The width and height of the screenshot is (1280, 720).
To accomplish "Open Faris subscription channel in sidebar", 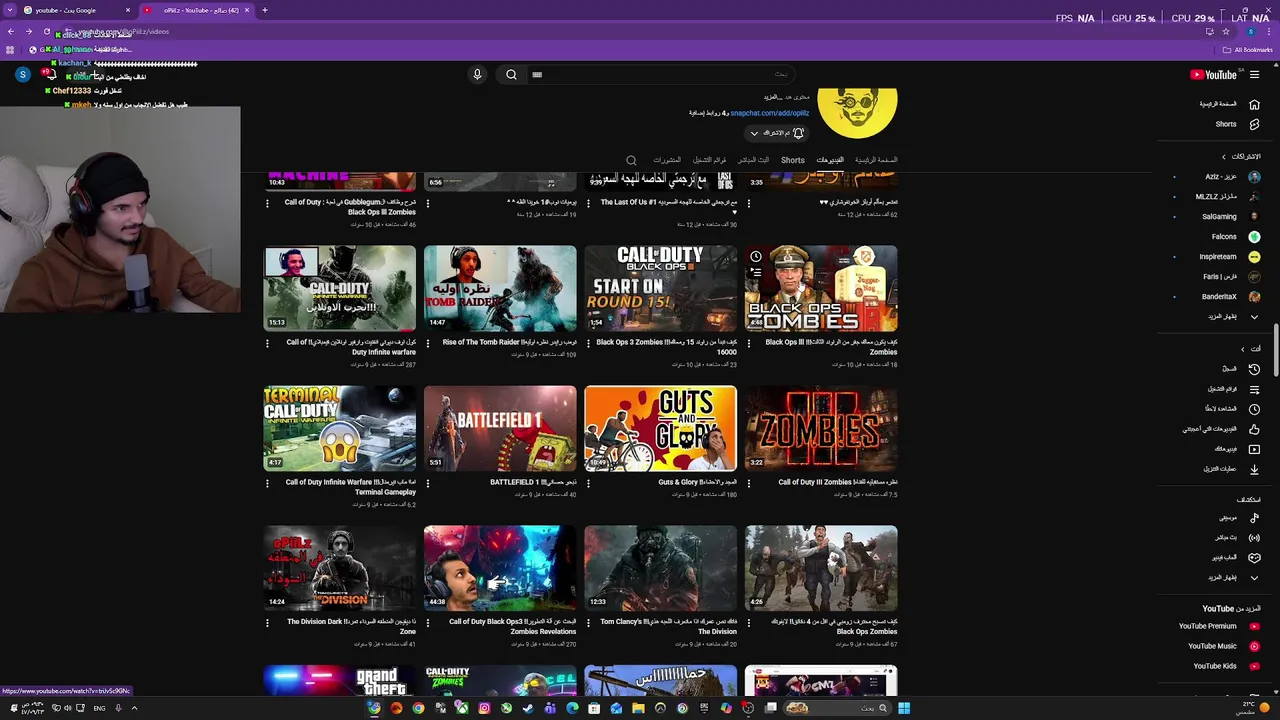I will coord(1232,277).
